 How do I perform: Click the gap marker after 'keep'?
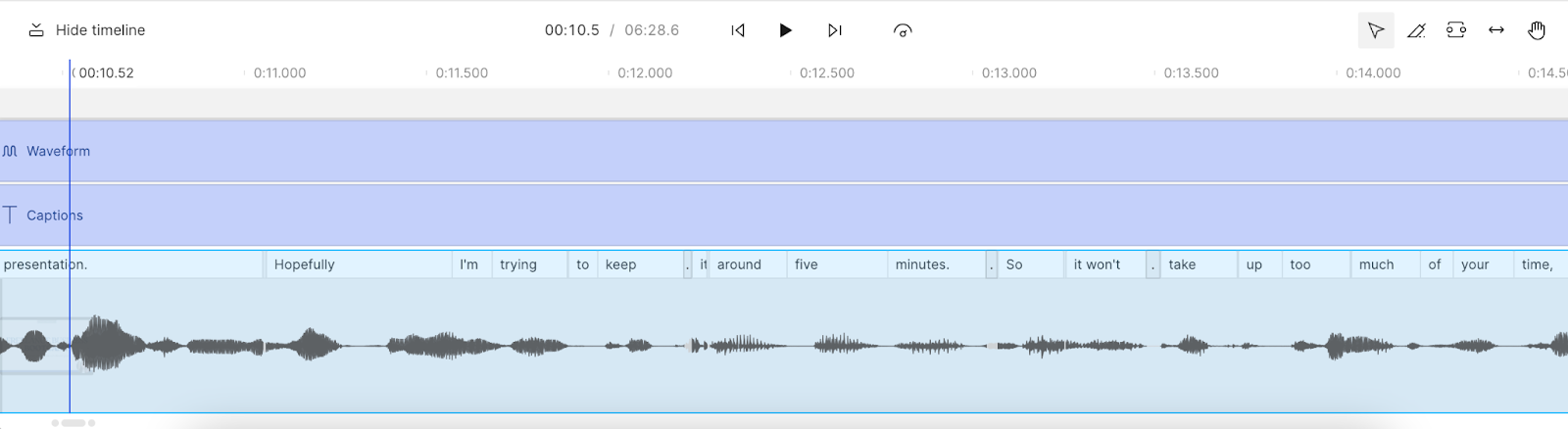688,264
